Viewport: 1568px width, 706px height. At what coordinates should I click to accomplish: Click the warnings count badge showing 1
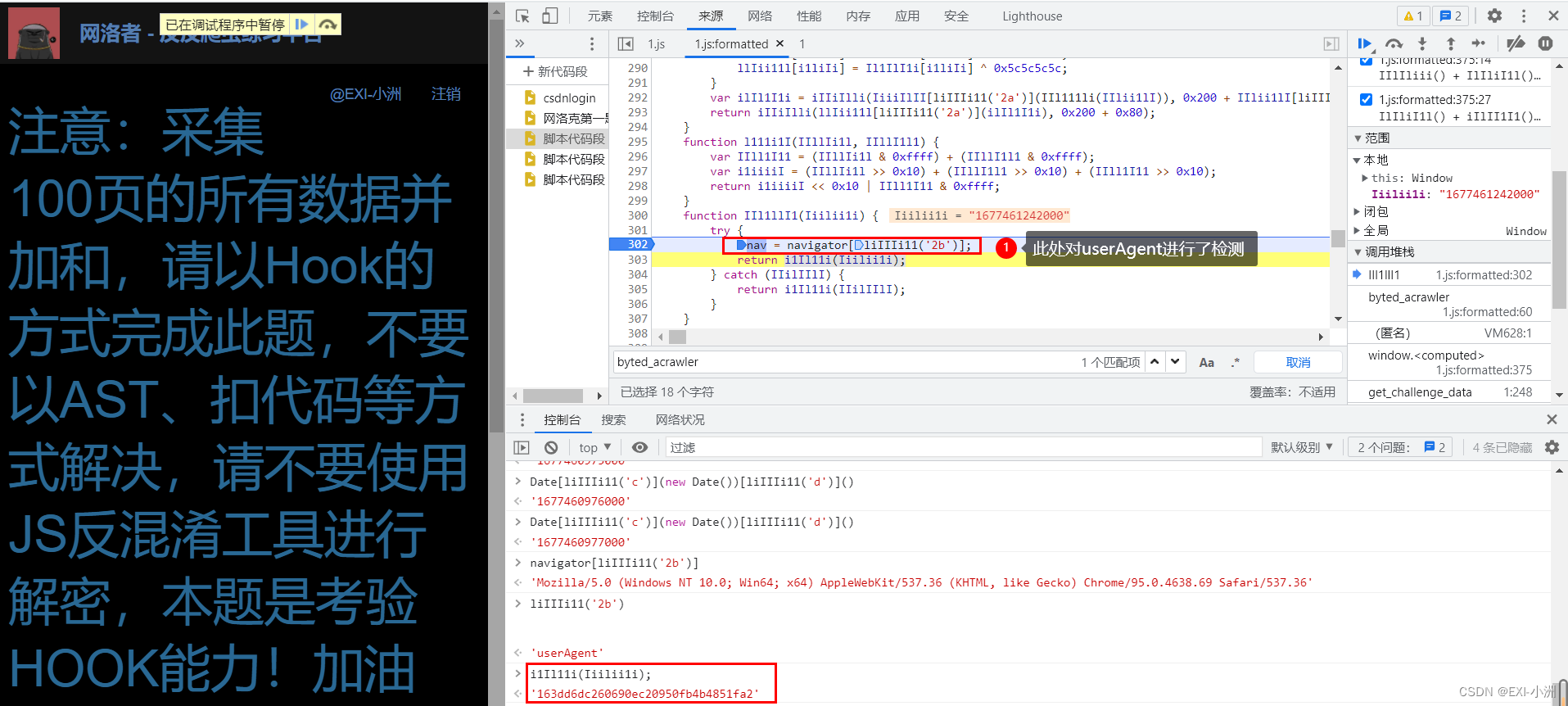point(1413,16)
